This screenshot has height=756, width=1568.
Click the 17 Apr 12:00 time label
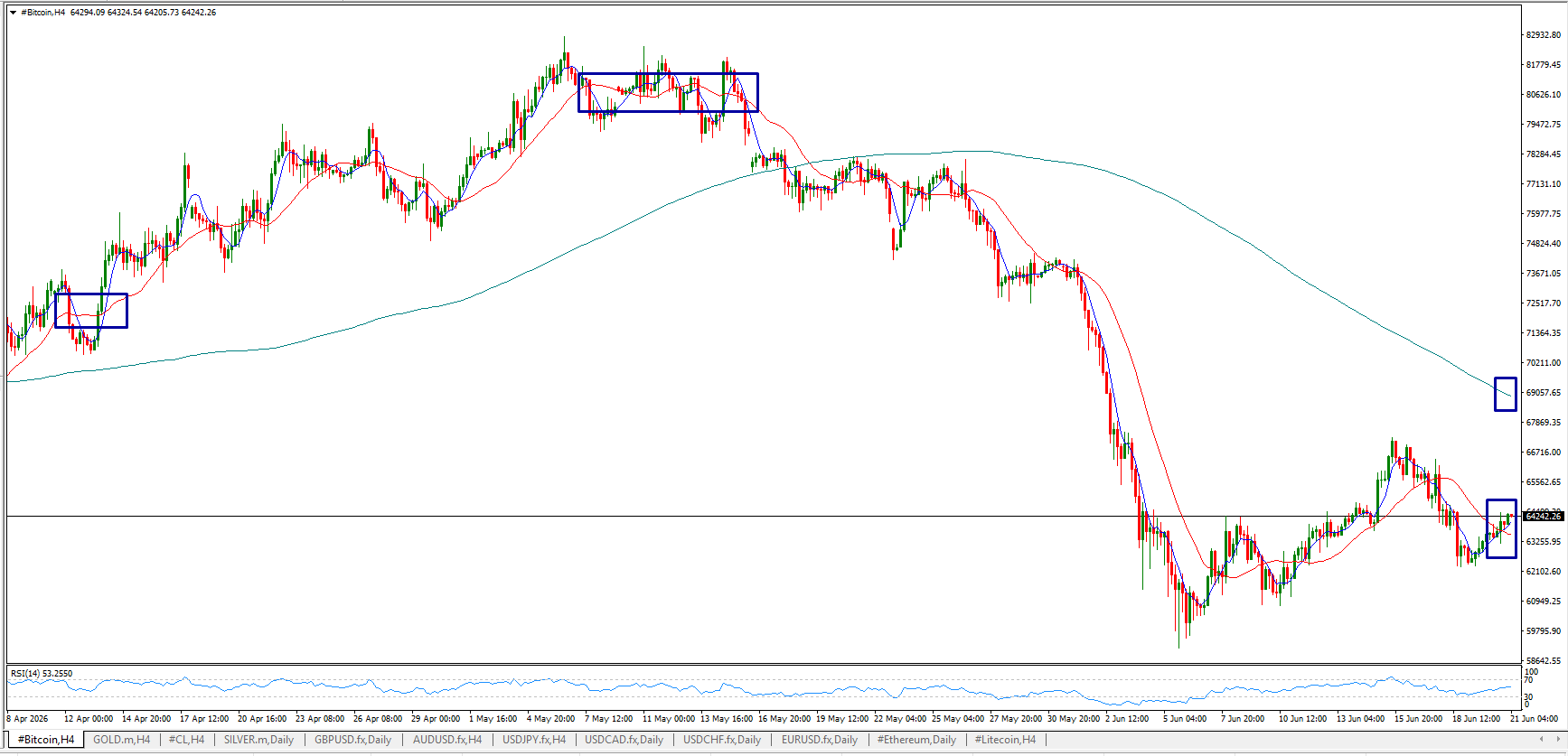coord(204,719)
